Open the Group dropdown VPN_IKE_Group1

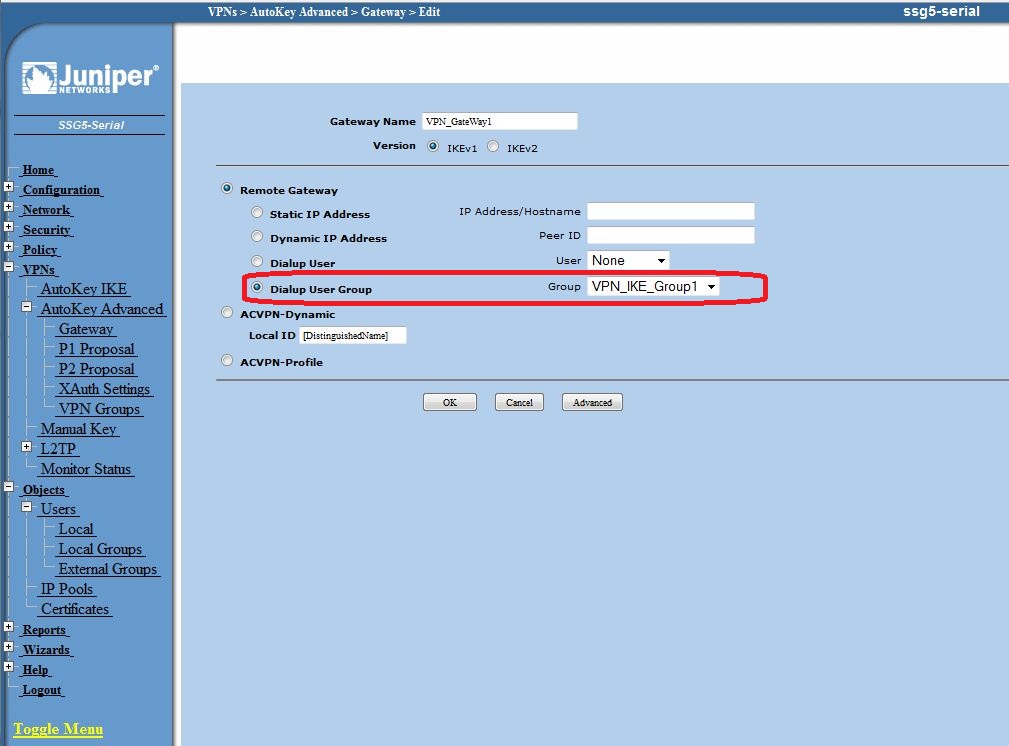click(653, 286)
